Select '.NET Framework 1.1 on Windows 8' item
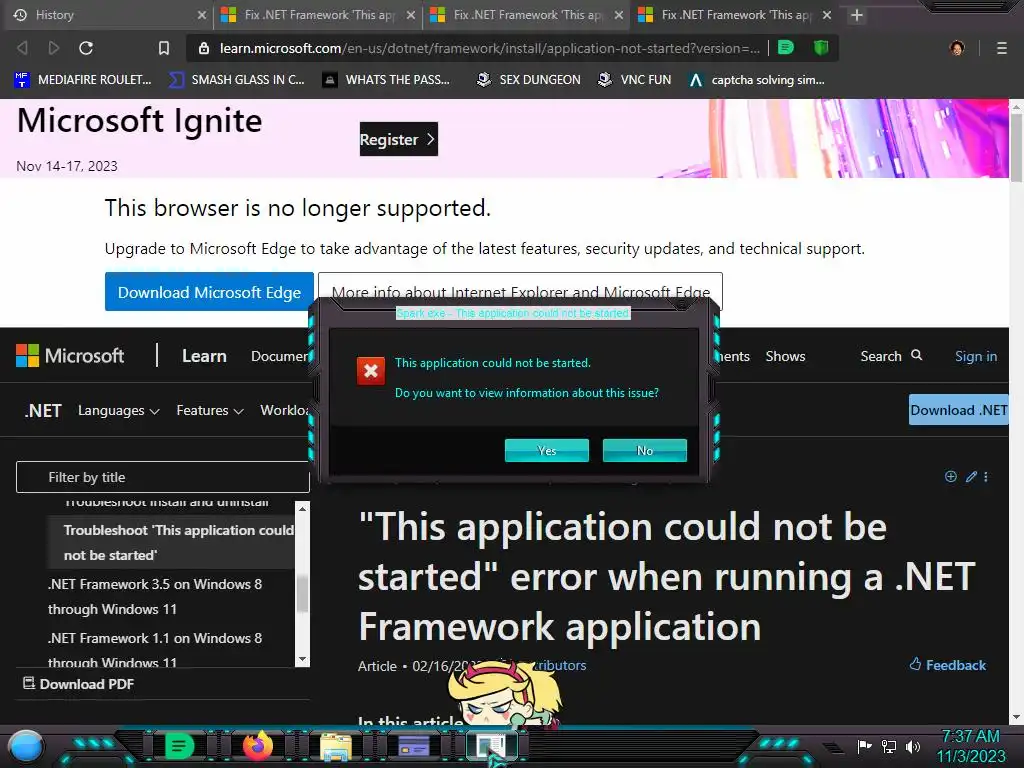1024x768 pixels. coord(155,650)
